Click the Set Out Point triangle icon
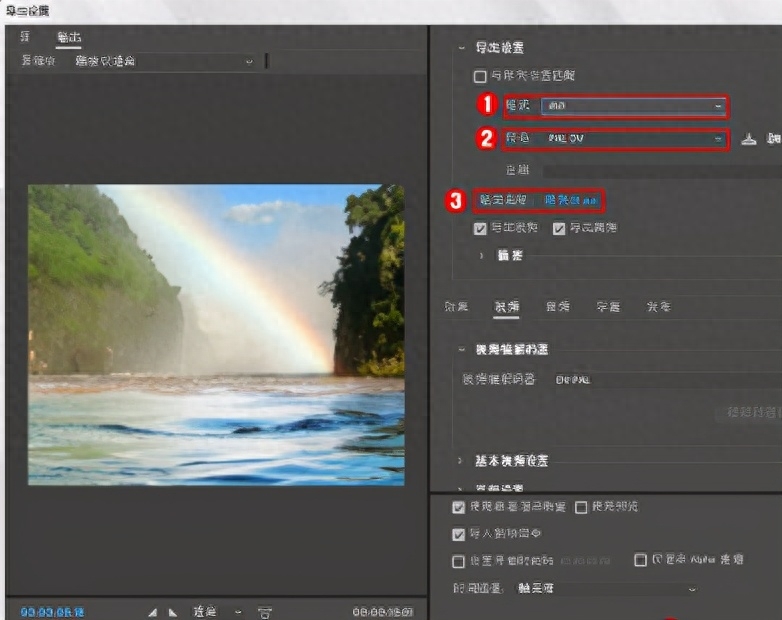Screen dimensions: 782x620 [173, 612]
